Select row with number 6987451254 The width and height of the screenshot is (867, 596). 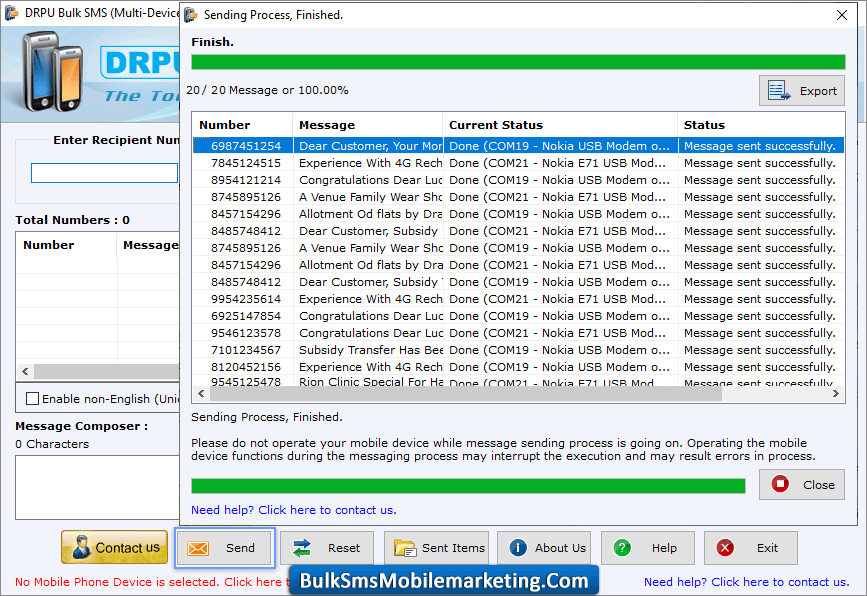[x=518, y=146]
